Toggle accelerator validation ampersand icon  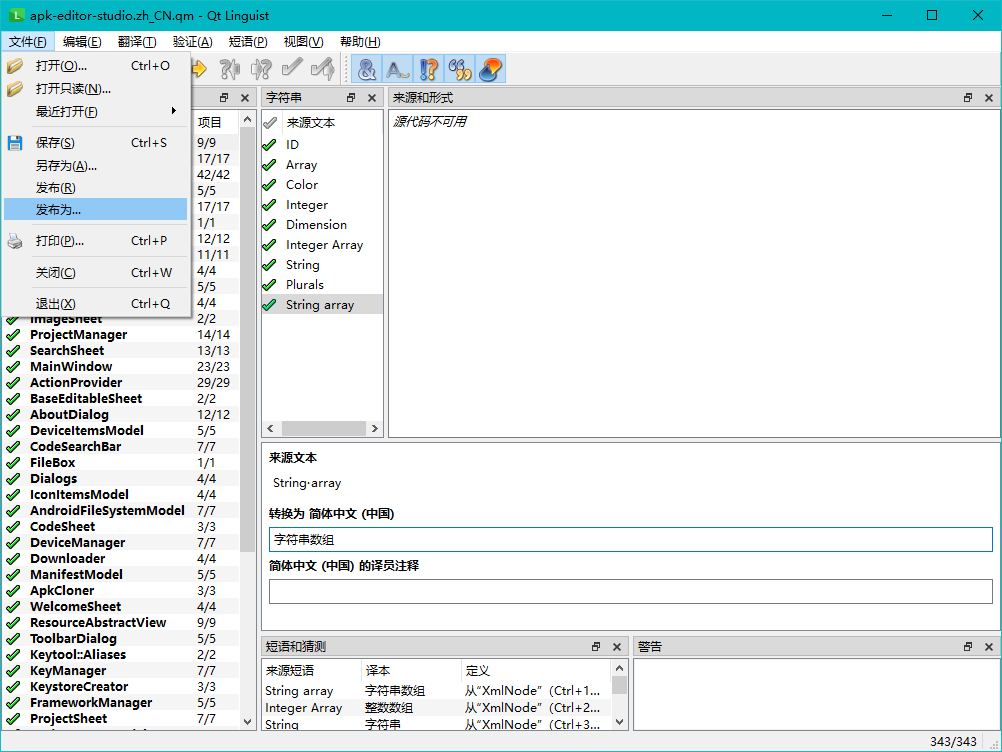(367, 69)
